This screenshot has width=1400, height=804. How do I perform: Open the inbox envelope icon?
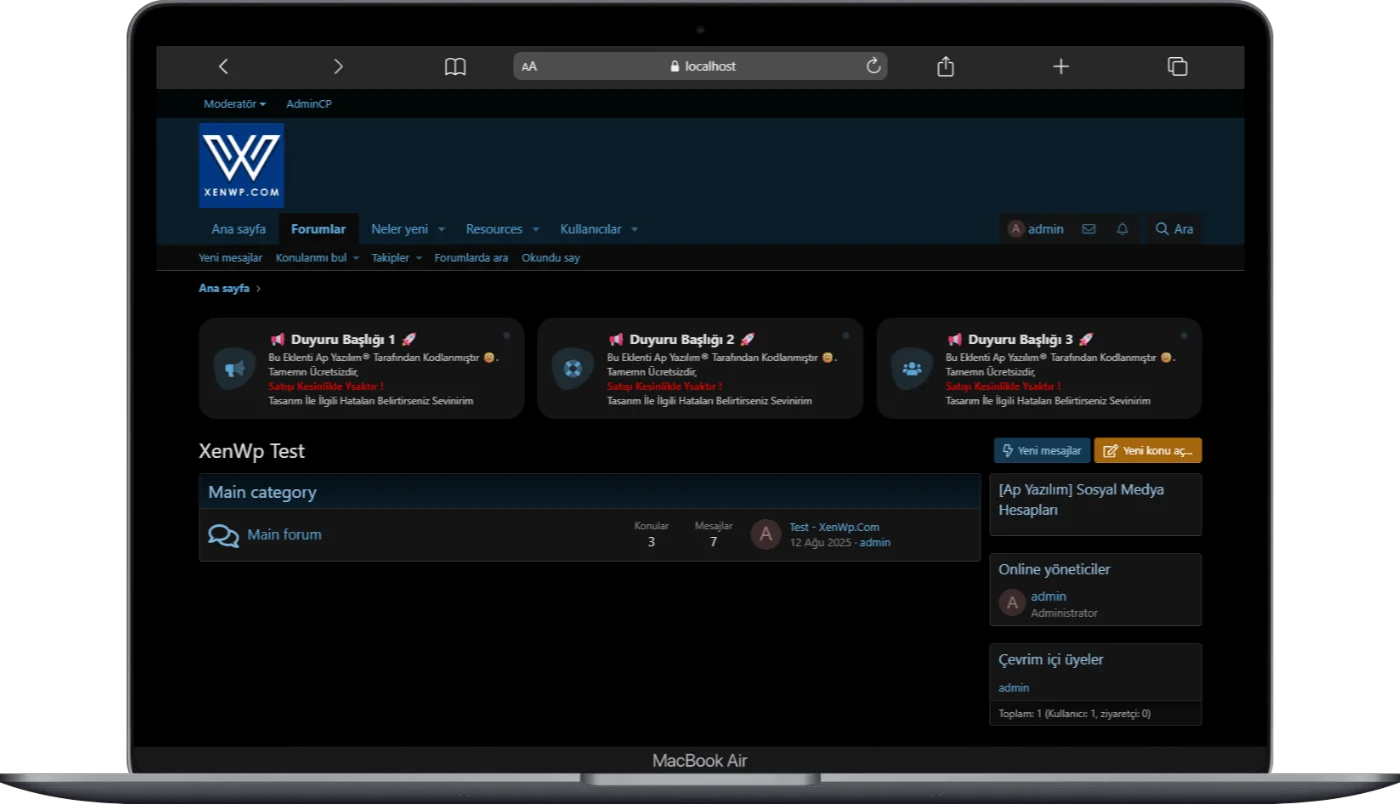(x=1089, y=229)
